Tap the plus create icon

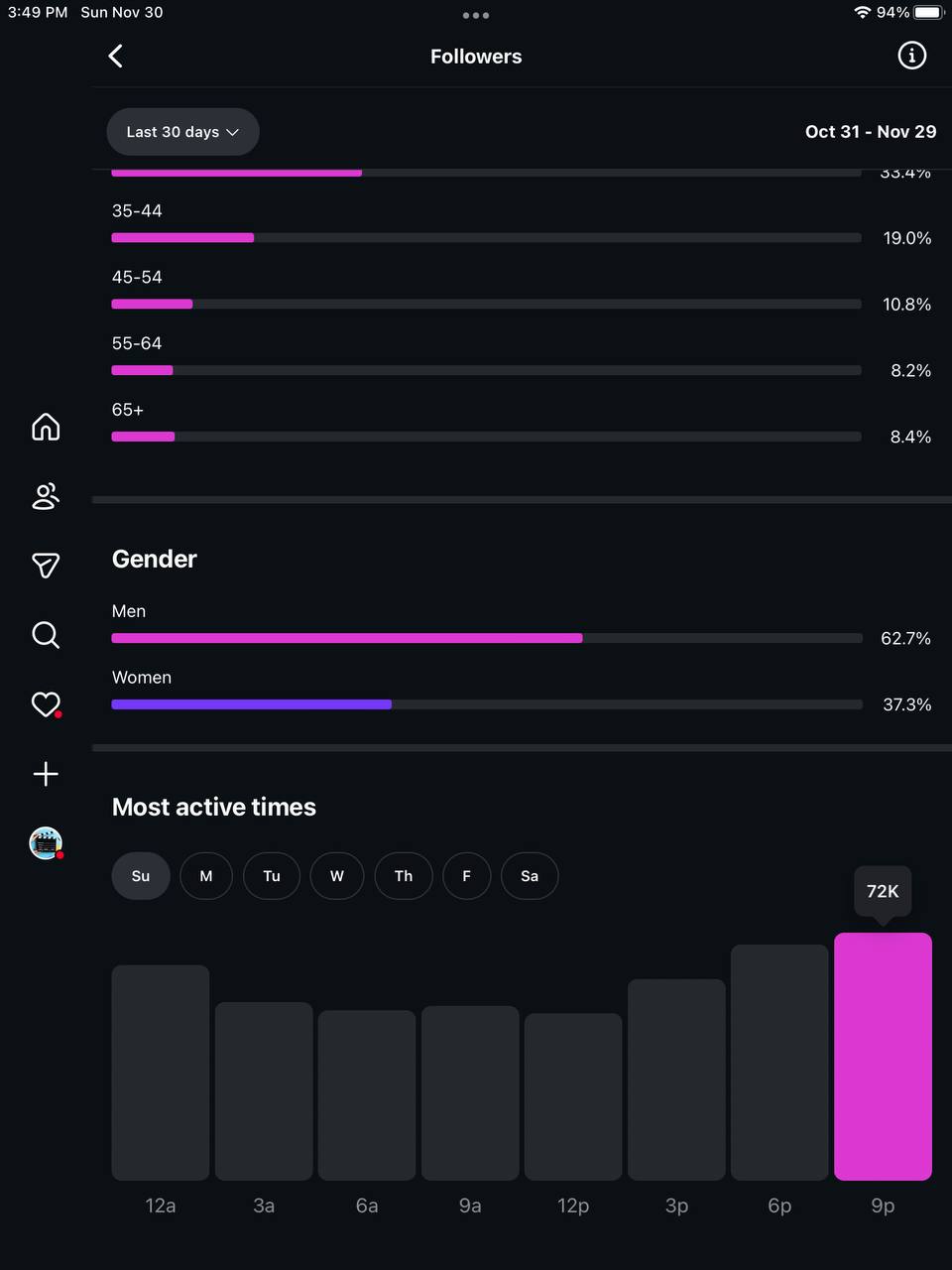coord(46,774)
